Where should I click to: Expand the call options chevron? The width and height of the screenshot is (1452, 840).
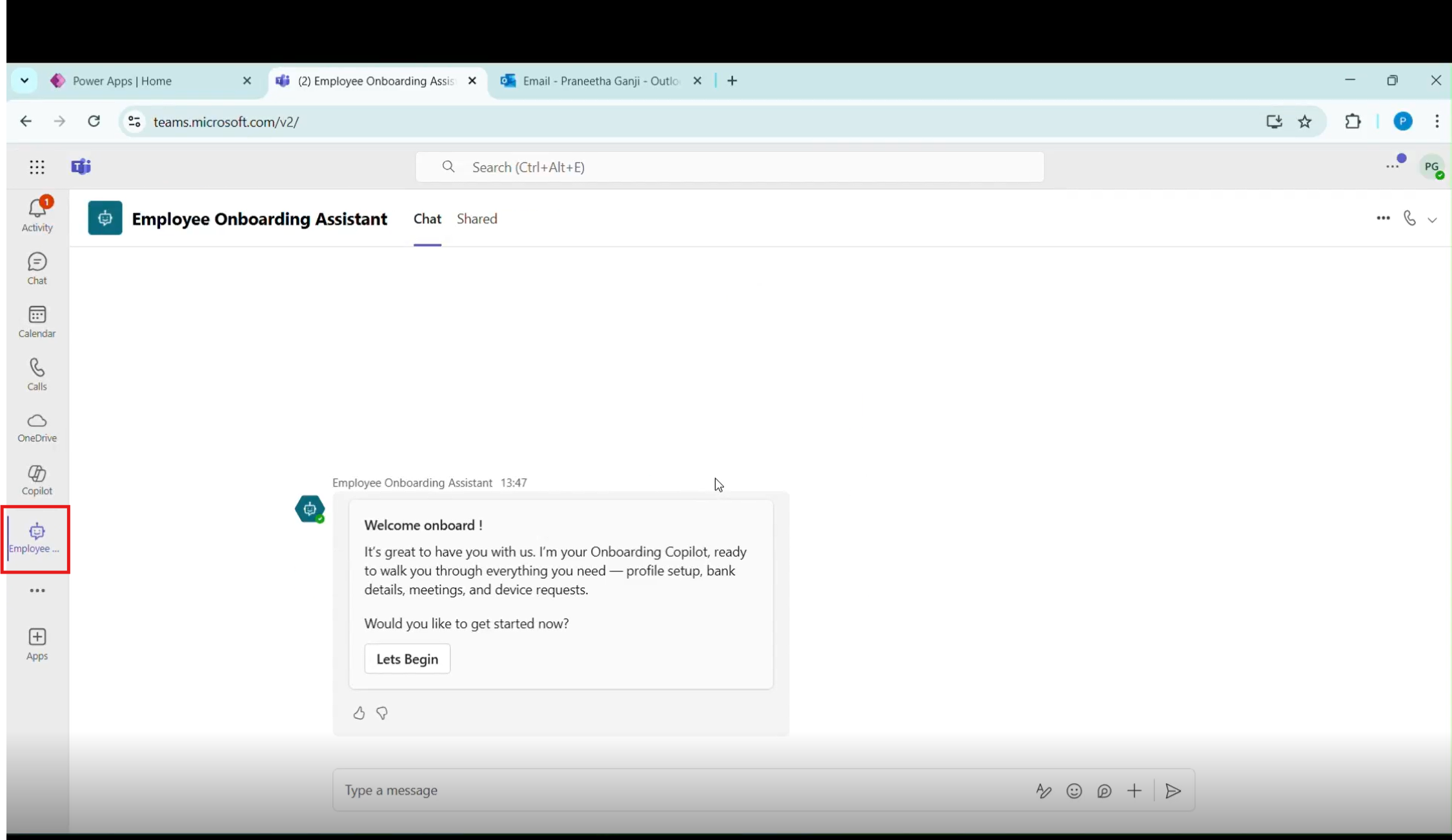point(1432,220)
